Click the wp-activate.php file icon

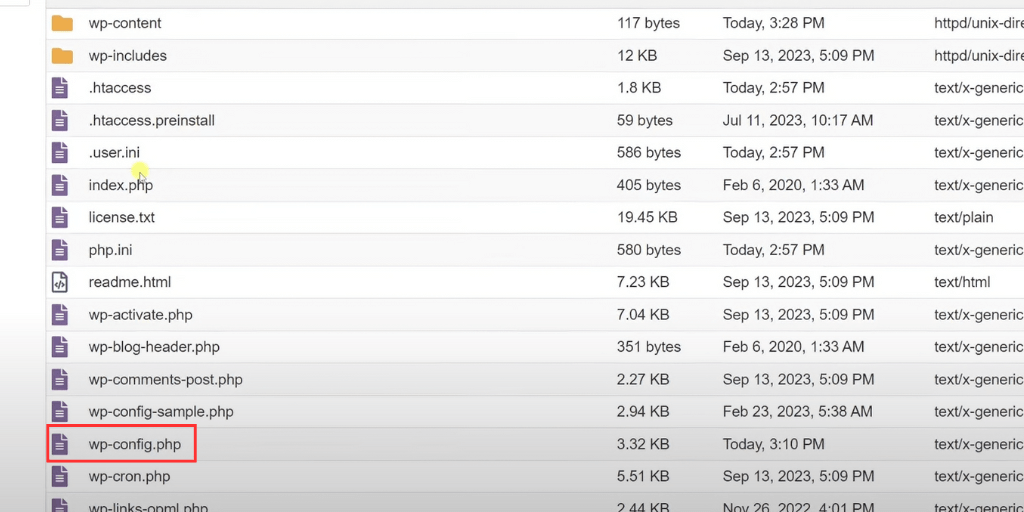pos(60,315)
